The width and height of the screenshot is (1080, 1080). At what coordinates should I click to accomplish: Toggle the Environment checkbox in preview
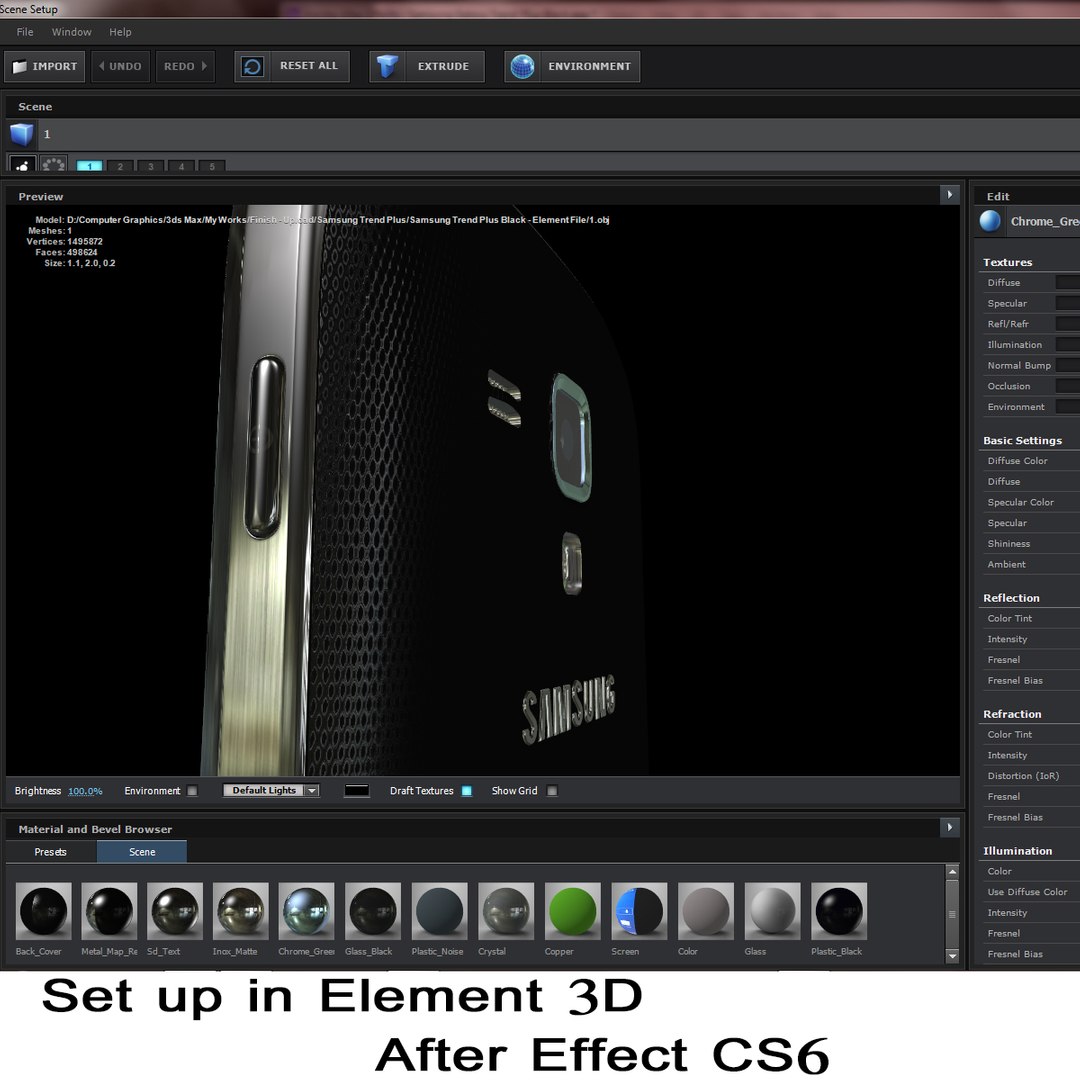pos(193,791)
